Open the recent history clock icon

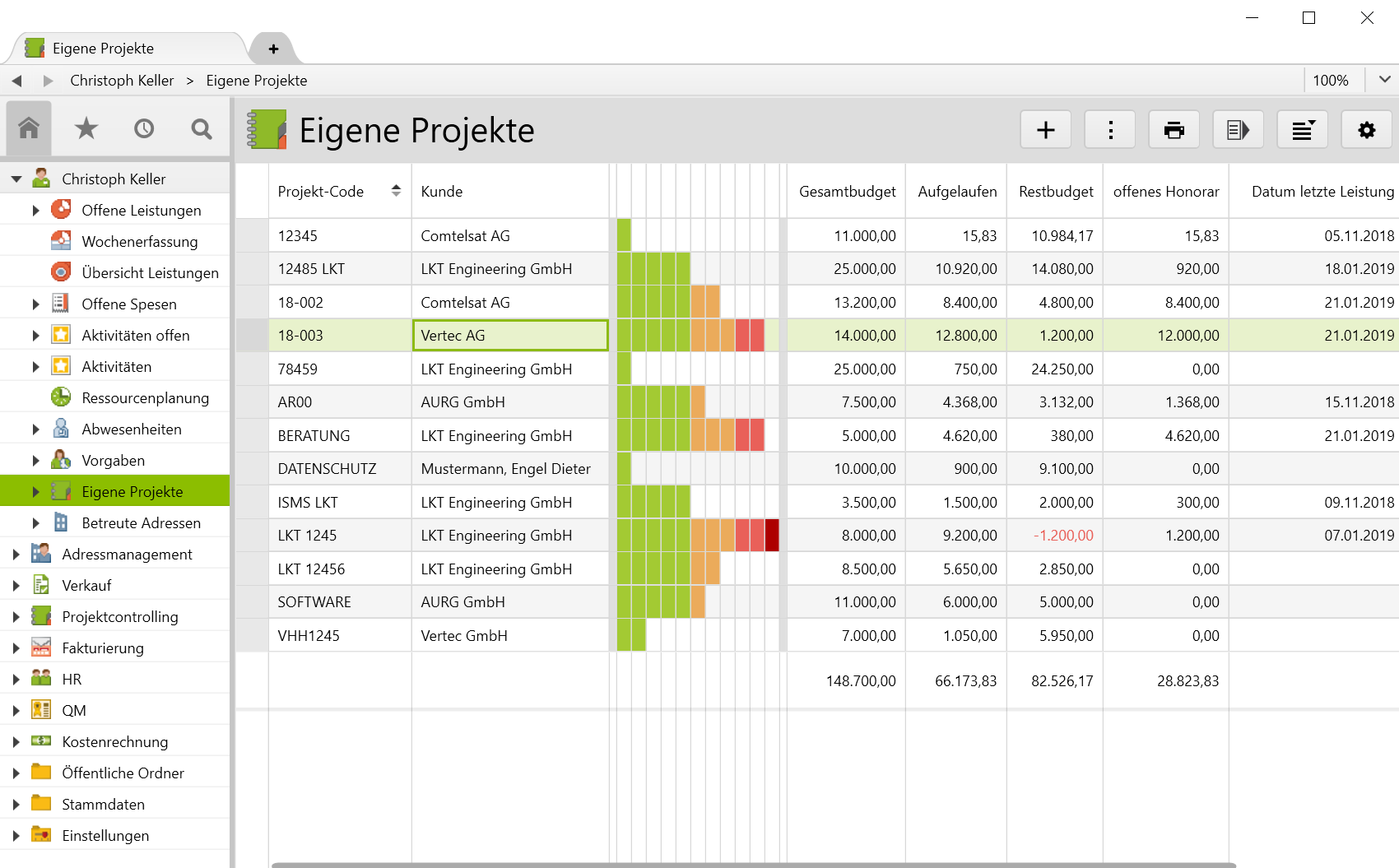point(144,128)
